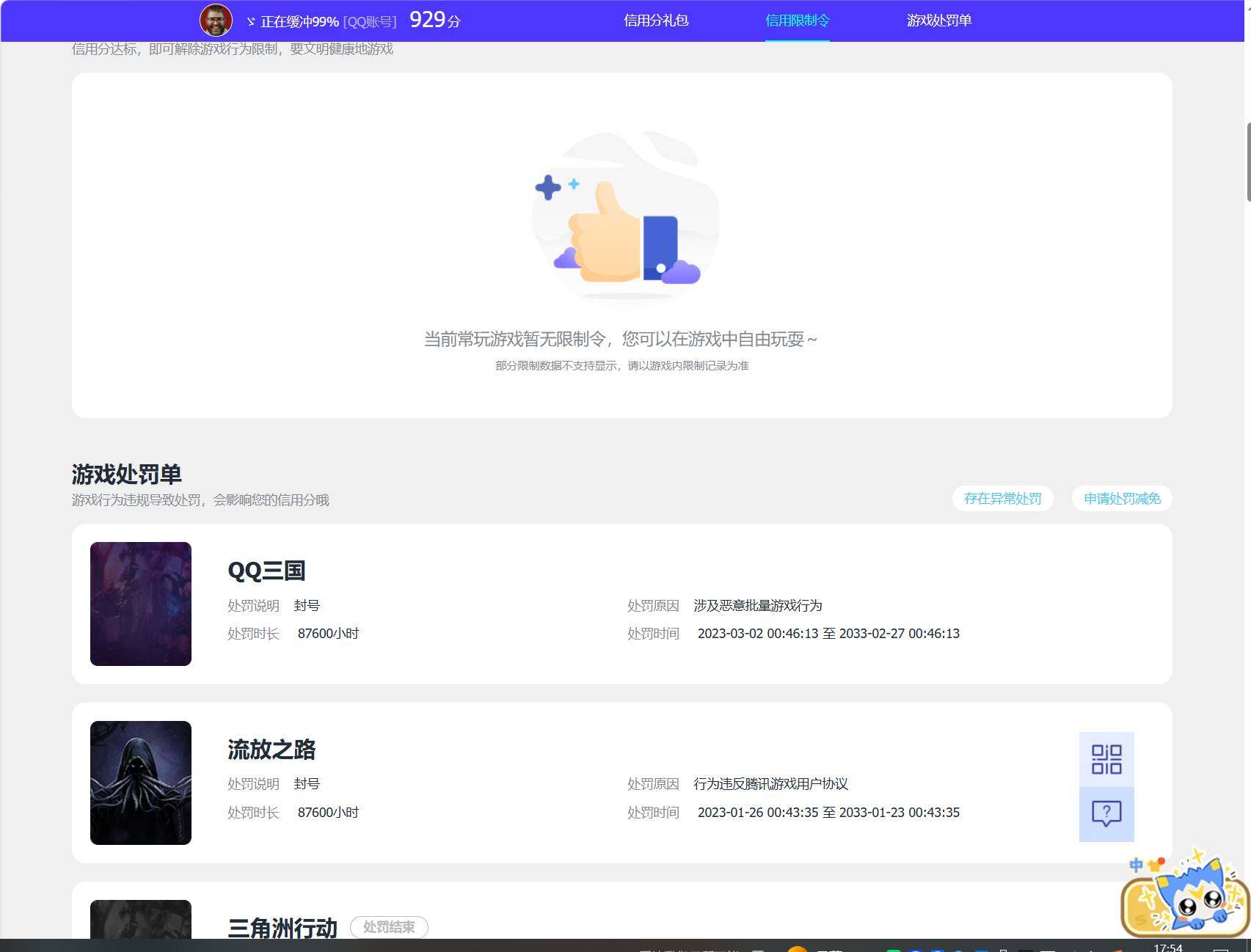Click 涉及恶意批量游戏行为 penalty reason

[x=758, y=606]
